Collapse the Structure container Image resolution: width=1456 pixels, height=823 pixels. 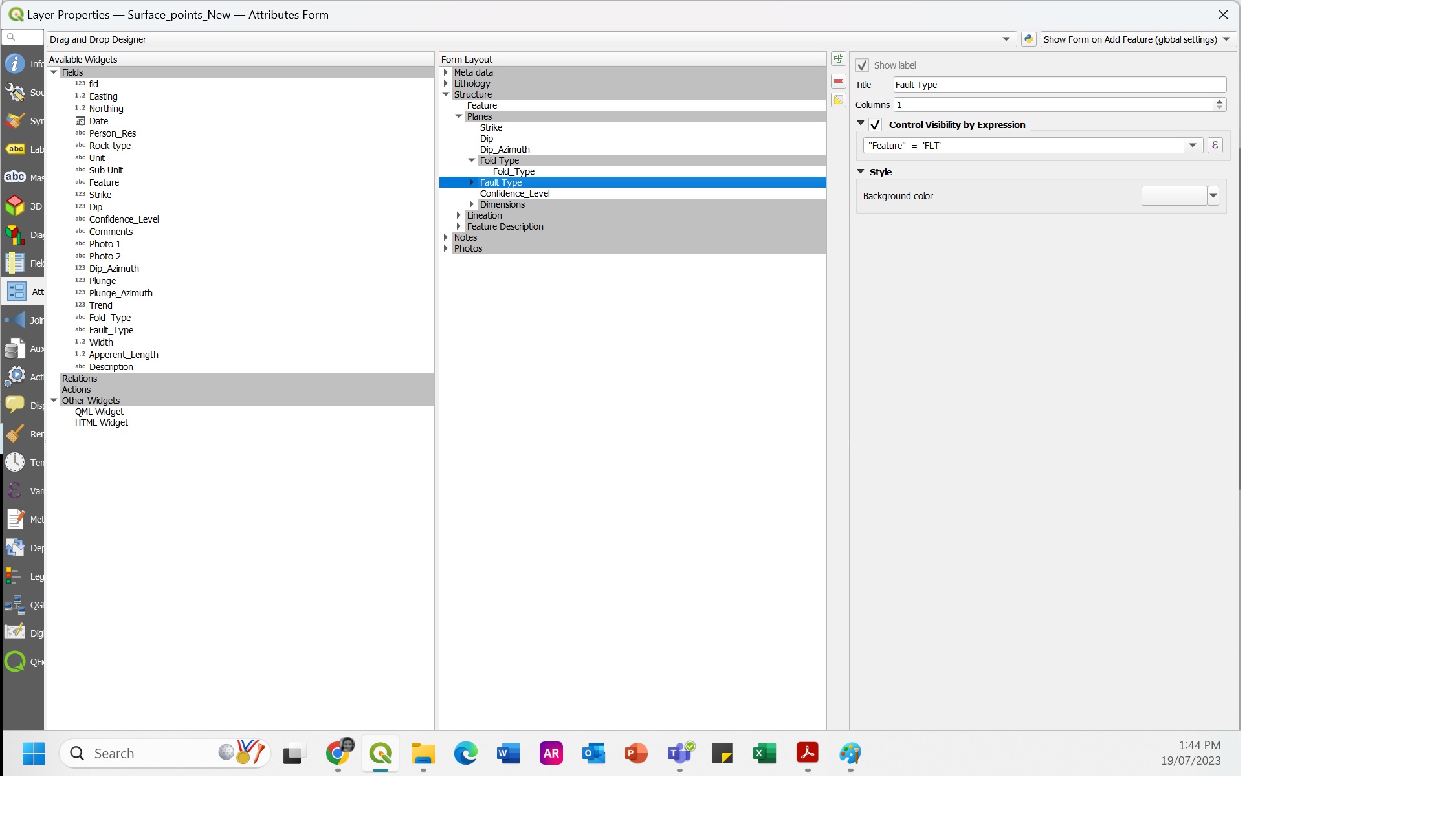[x=446, y=94]
